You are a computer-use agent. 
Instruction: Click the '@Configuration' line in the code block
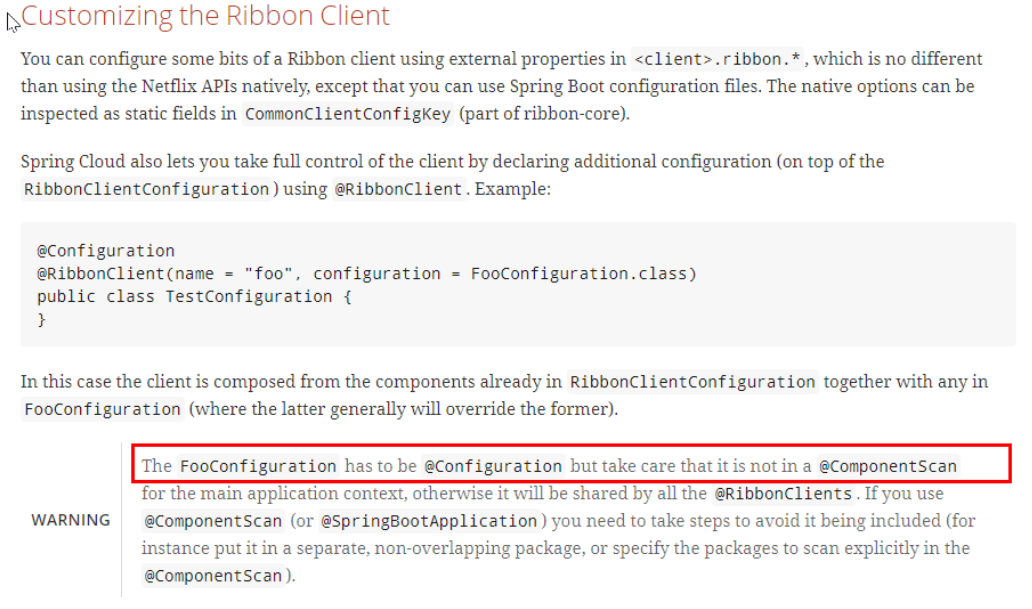(x=106, y=250)
